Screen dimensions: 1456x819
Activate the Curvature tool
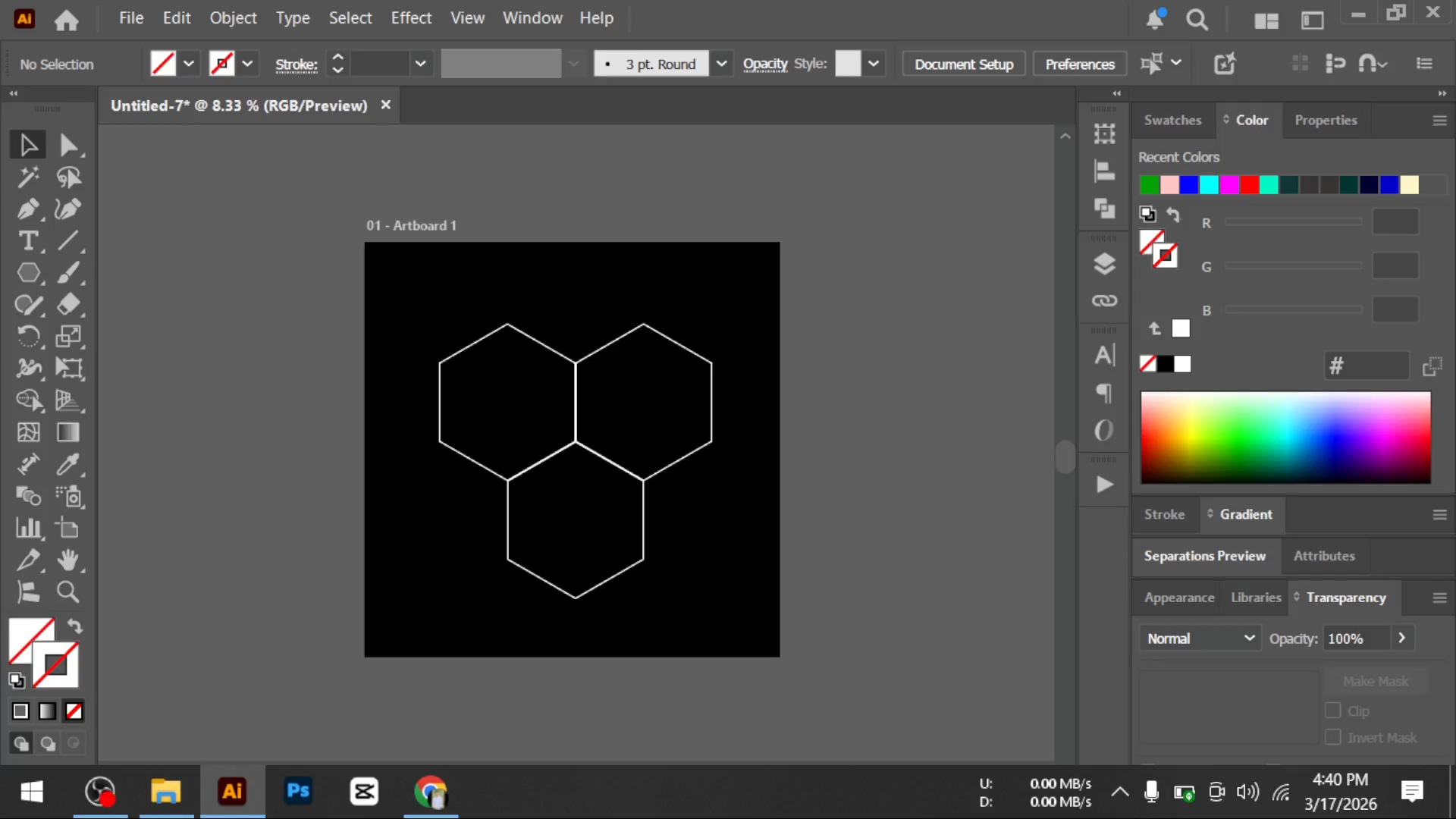(x=68, y=209)
